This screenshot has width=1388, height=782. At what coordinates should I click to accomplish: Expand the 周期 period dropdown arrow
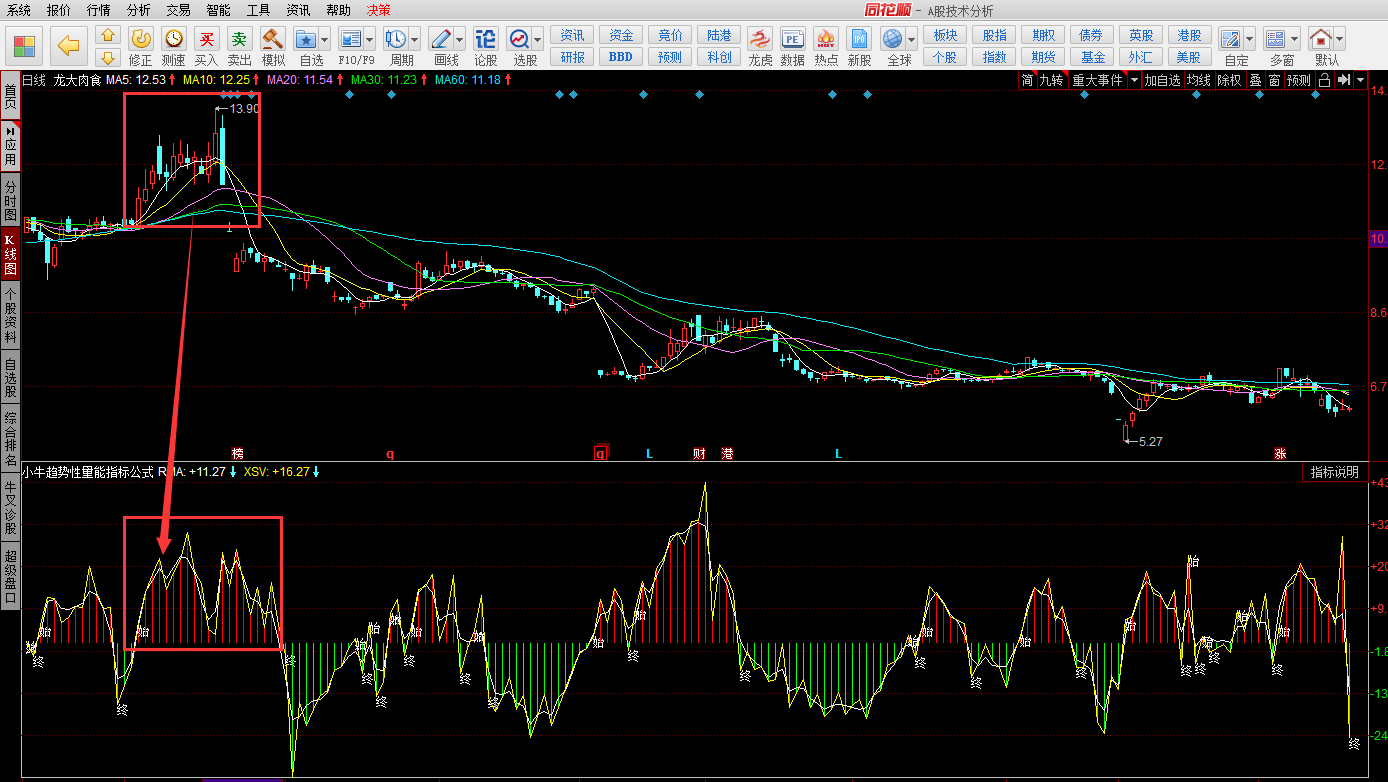click(x=414, y=40)
